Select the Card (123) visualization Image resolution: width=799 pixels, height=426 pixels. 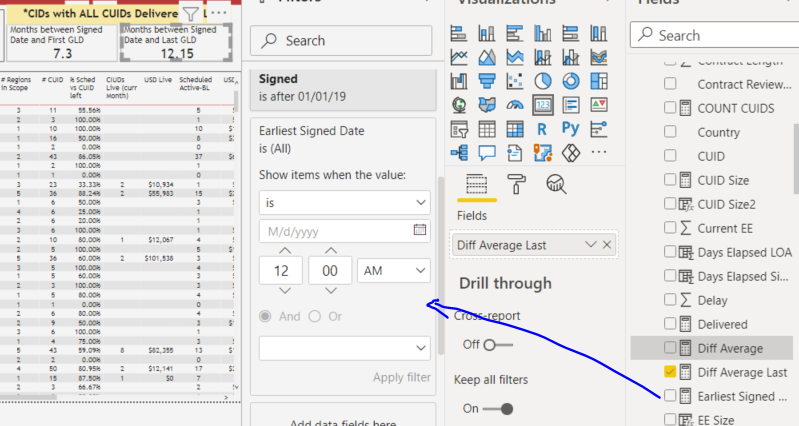point(543,105)
